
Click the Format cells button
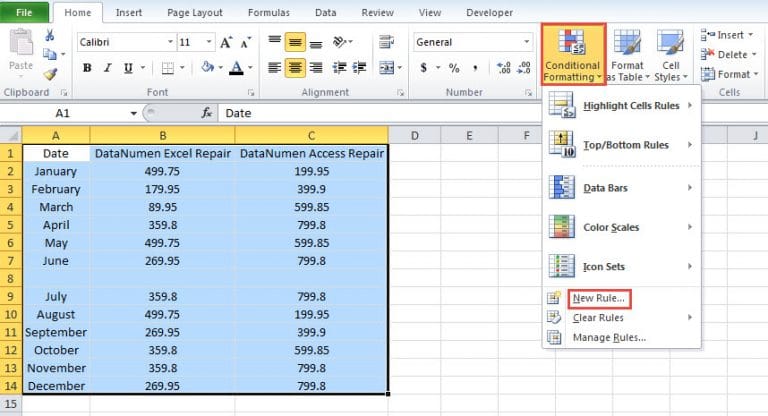pos(729,74)
